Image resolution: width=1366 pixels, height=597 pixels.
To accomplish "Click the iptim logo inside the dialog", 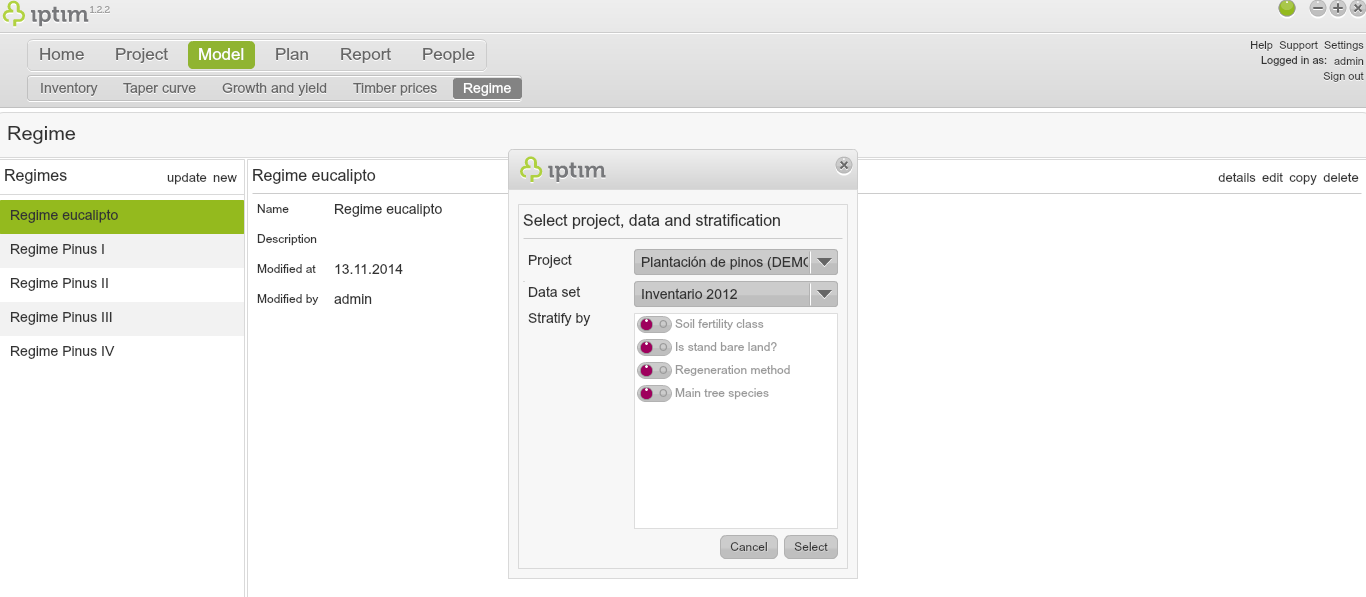I will [x=563, y=170].
